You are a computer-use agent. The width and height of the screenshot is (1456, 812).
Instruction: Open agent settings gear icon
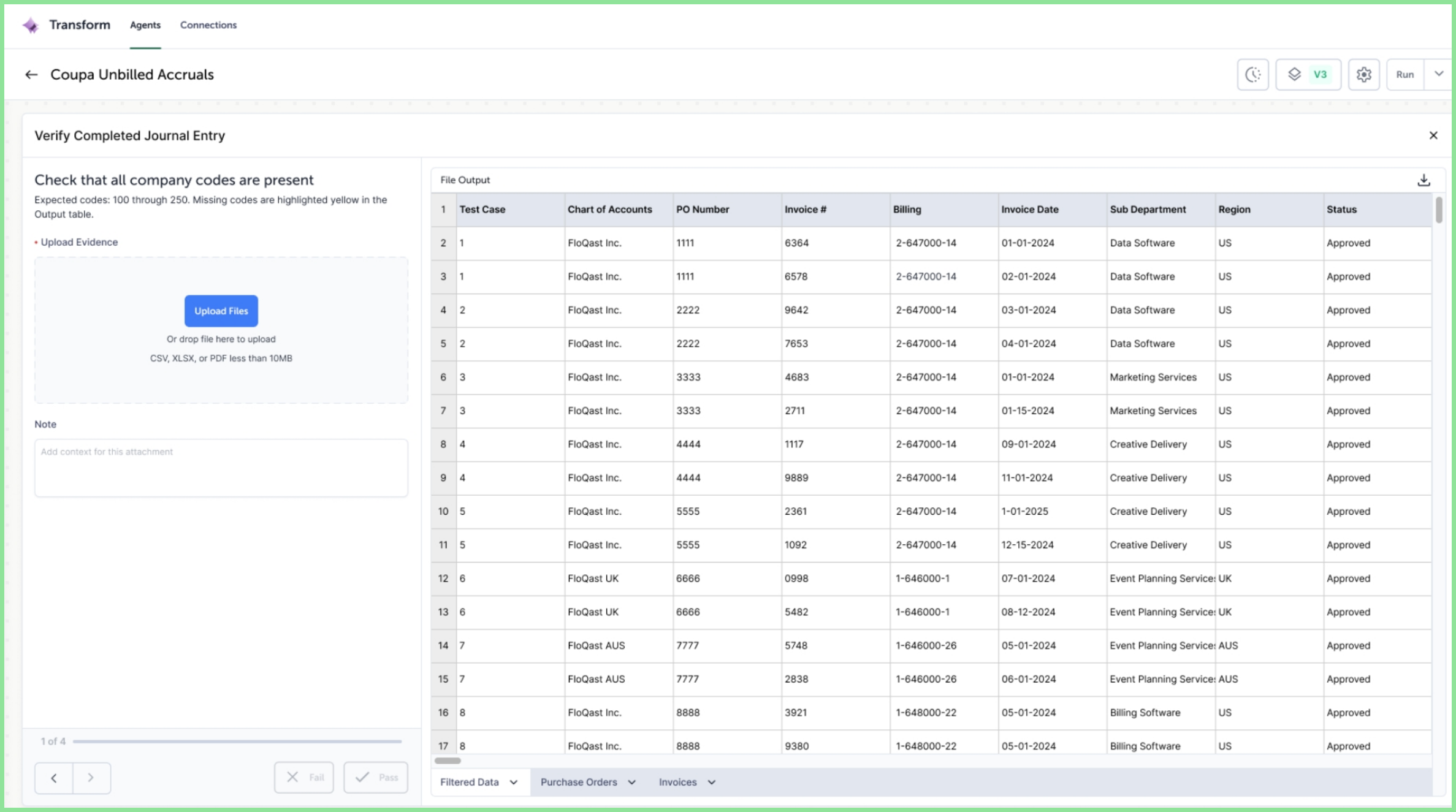tap(1363, 75)
